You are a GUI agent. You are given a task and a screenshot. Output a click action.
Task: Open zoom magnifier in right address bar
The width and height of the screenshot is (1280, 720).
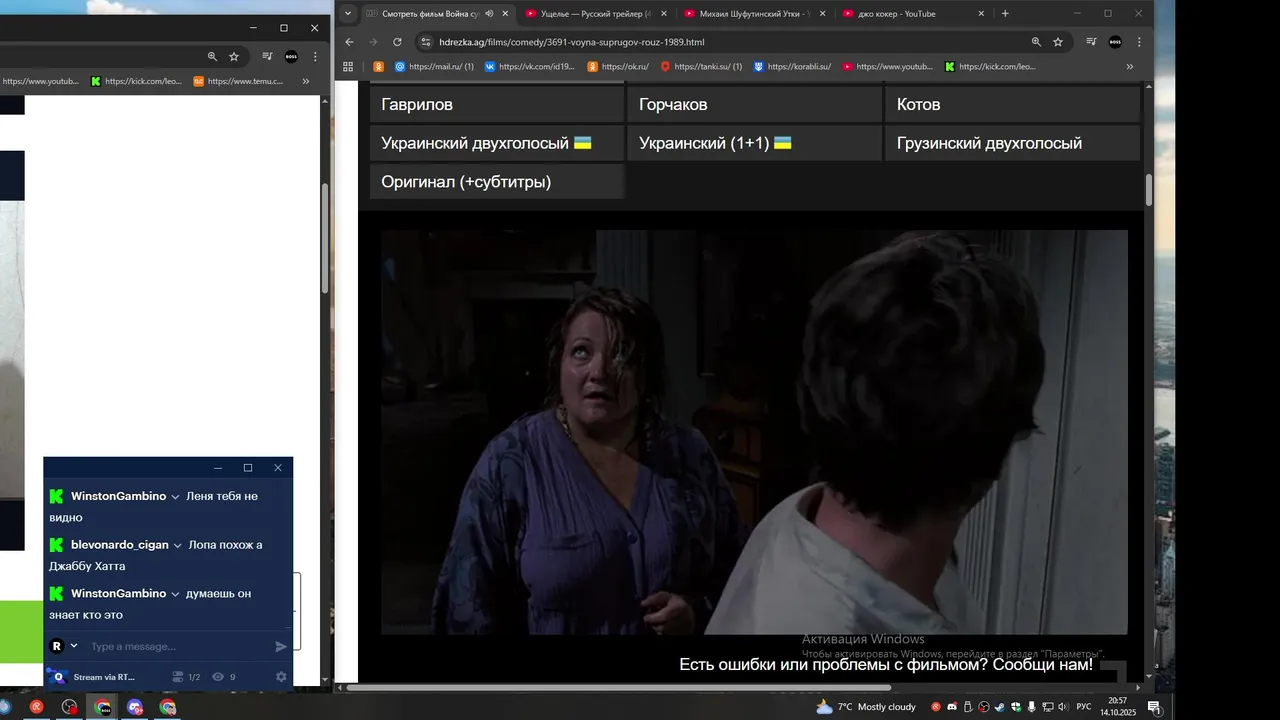[1036, 42]
